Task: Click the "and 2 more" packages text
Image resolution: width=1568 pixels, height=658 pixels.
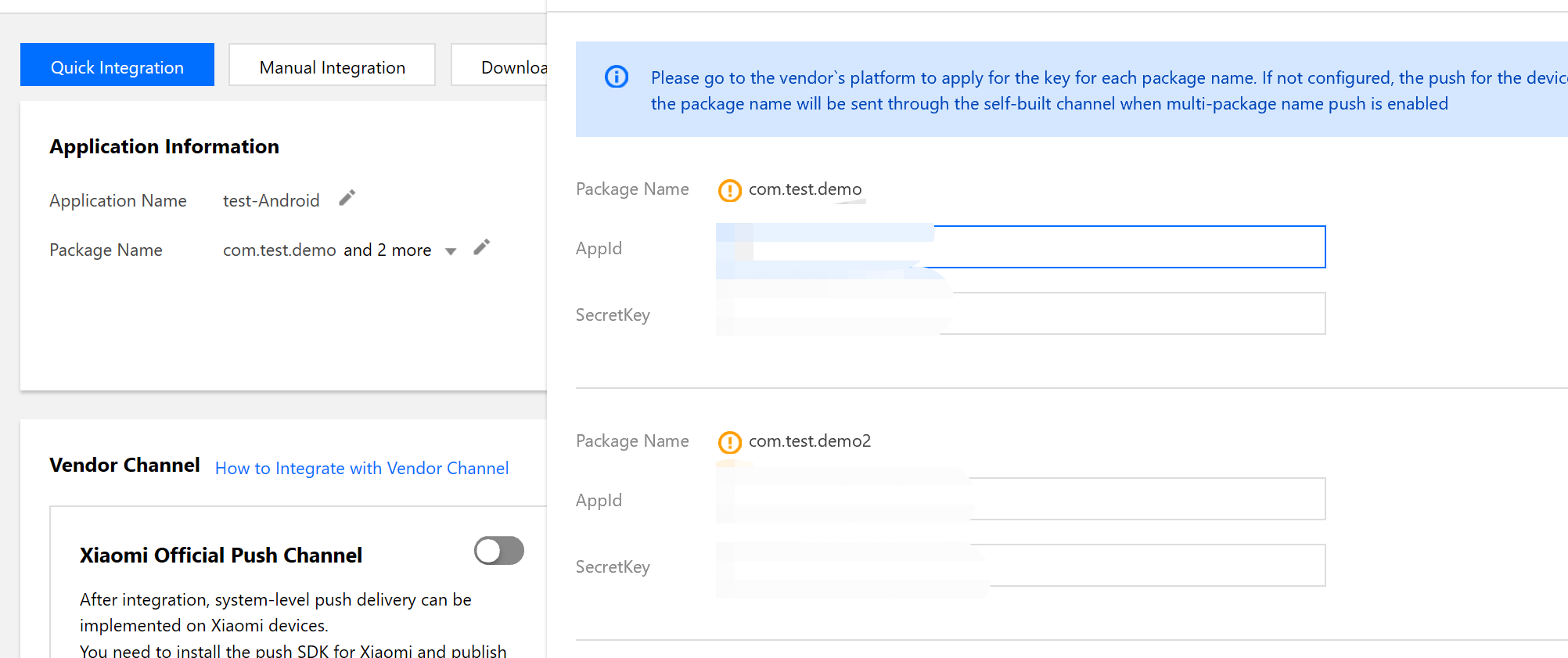Action: pos(387,250)
